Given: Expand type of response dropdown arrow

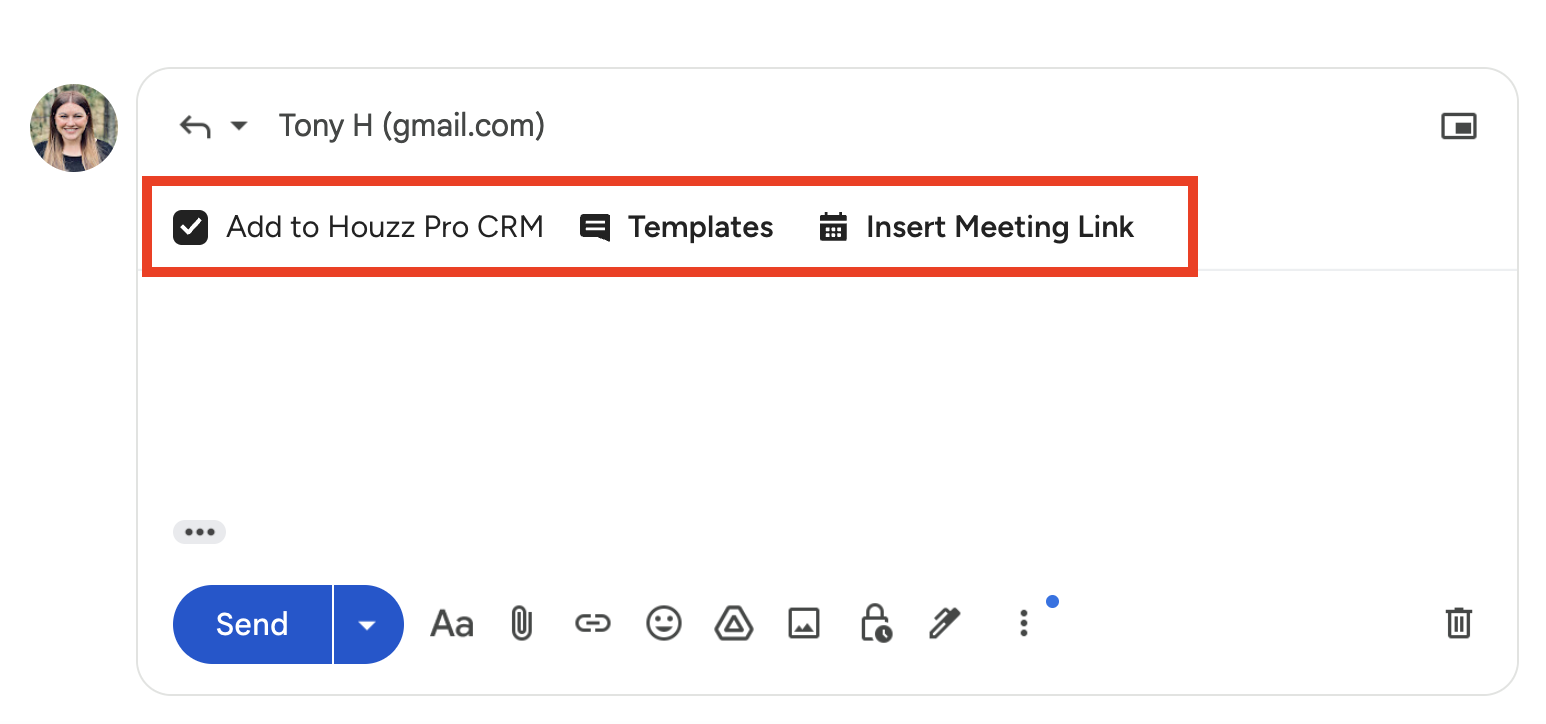Looking at the screenshot, I should tap(239, 126).
